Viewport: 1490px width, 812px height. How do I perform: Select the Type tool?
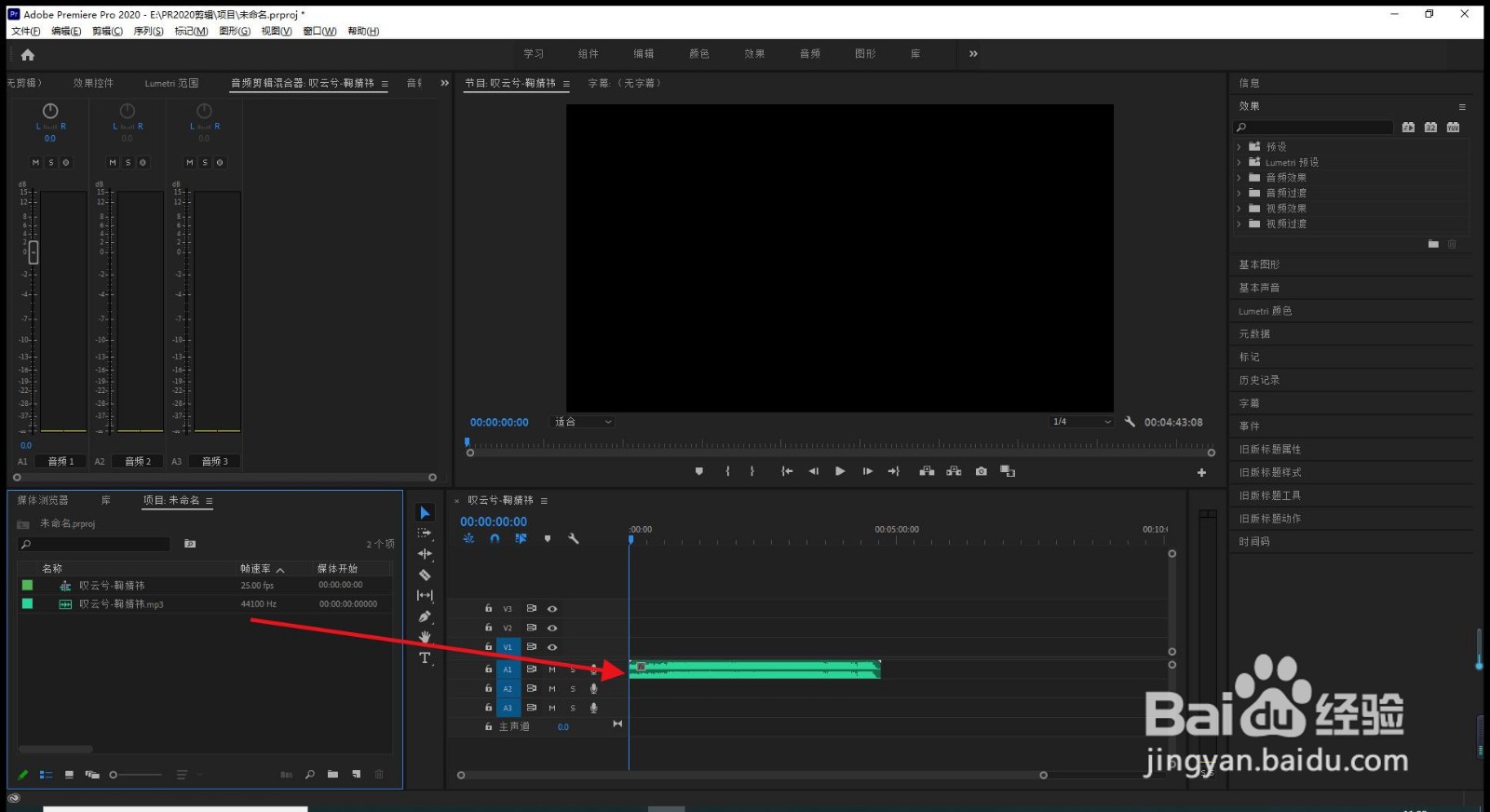pos(425,658)
